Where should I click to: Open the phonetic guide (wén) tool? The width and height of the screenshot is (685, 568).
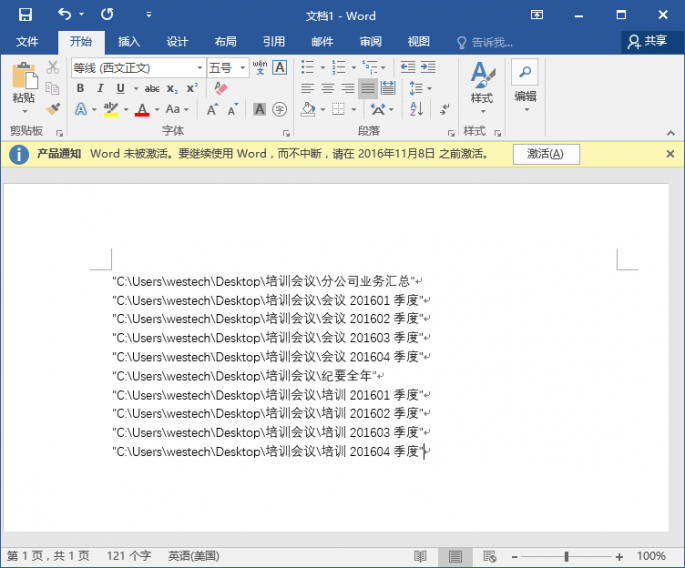pyautogui.click(x=260, y=67)
